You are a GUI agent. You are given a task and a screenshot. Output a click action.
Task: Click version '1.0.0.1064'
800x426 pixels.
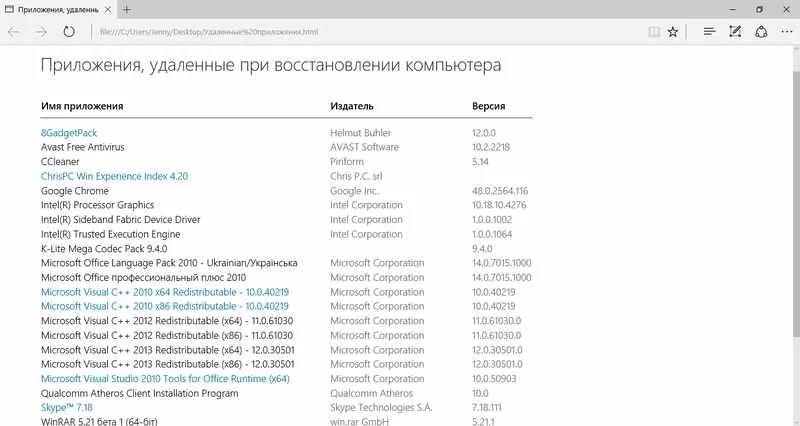tap(492, 234)
